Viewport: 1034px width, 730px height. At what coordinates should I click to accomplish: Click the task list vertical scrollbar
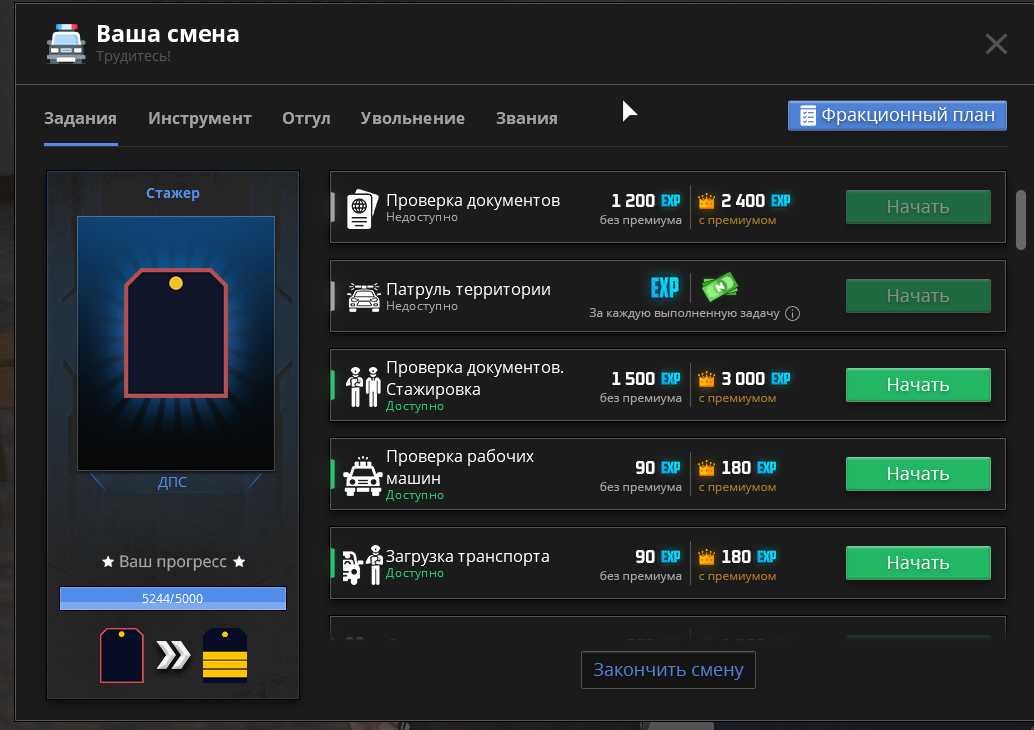[x=1021, y=220]
